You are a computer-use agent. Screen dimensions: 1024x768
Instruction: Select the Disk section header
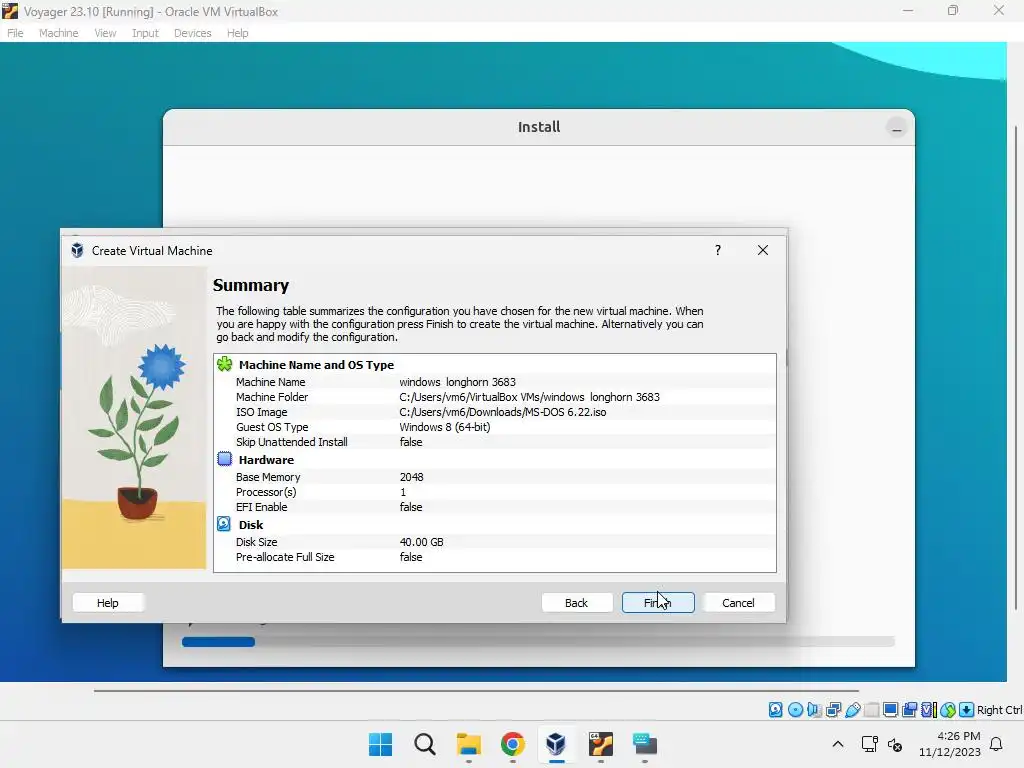tap(251, 525)
